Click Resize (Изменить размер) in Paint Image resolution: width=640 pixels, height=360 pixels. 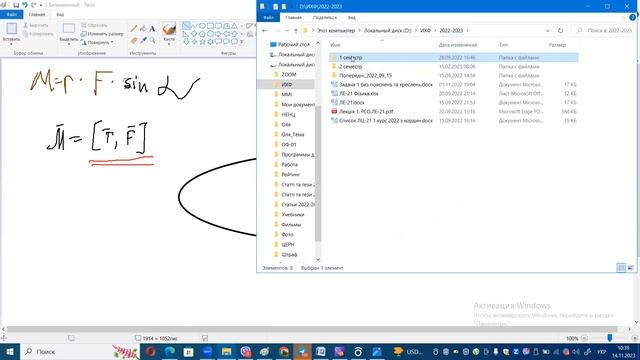click(x=102, y=34)
